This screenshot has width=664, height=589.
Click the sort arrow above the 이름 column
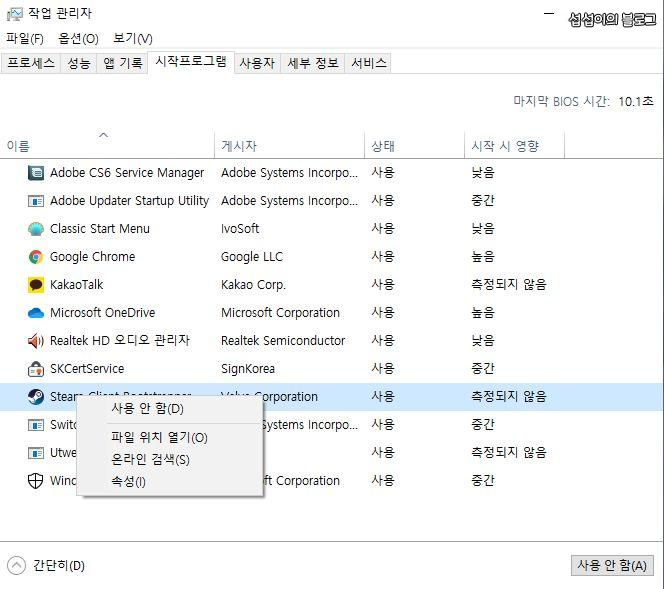click(x=103, y=135)
